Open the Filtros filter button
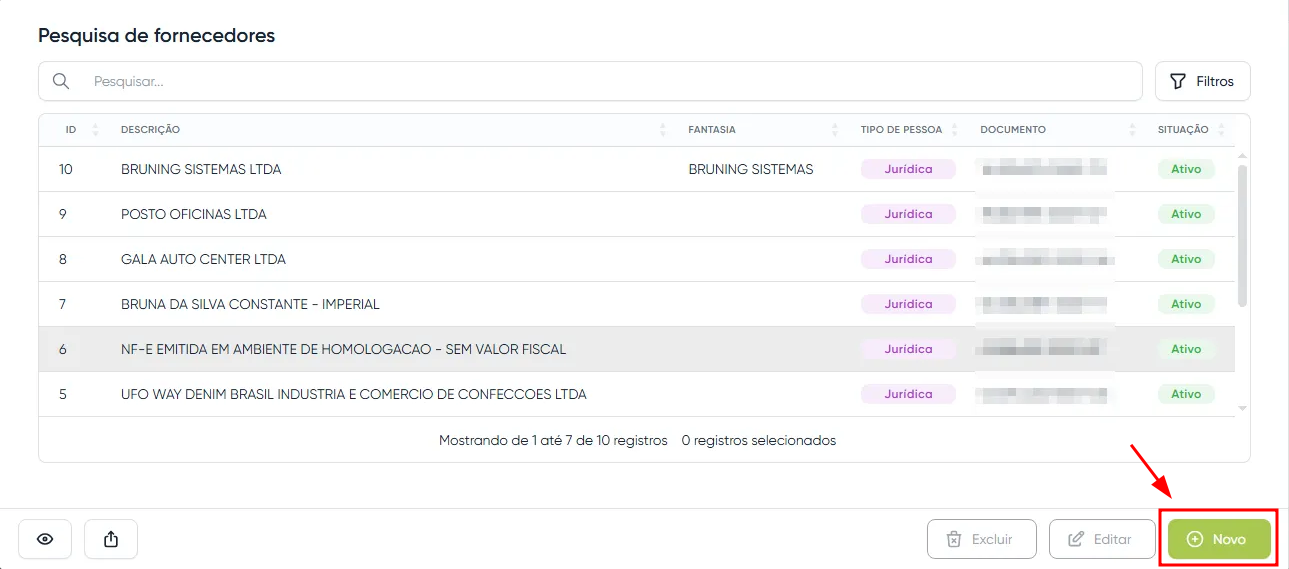The height and width of the screenshot is (569, 1289). [x=1202, y=81]
